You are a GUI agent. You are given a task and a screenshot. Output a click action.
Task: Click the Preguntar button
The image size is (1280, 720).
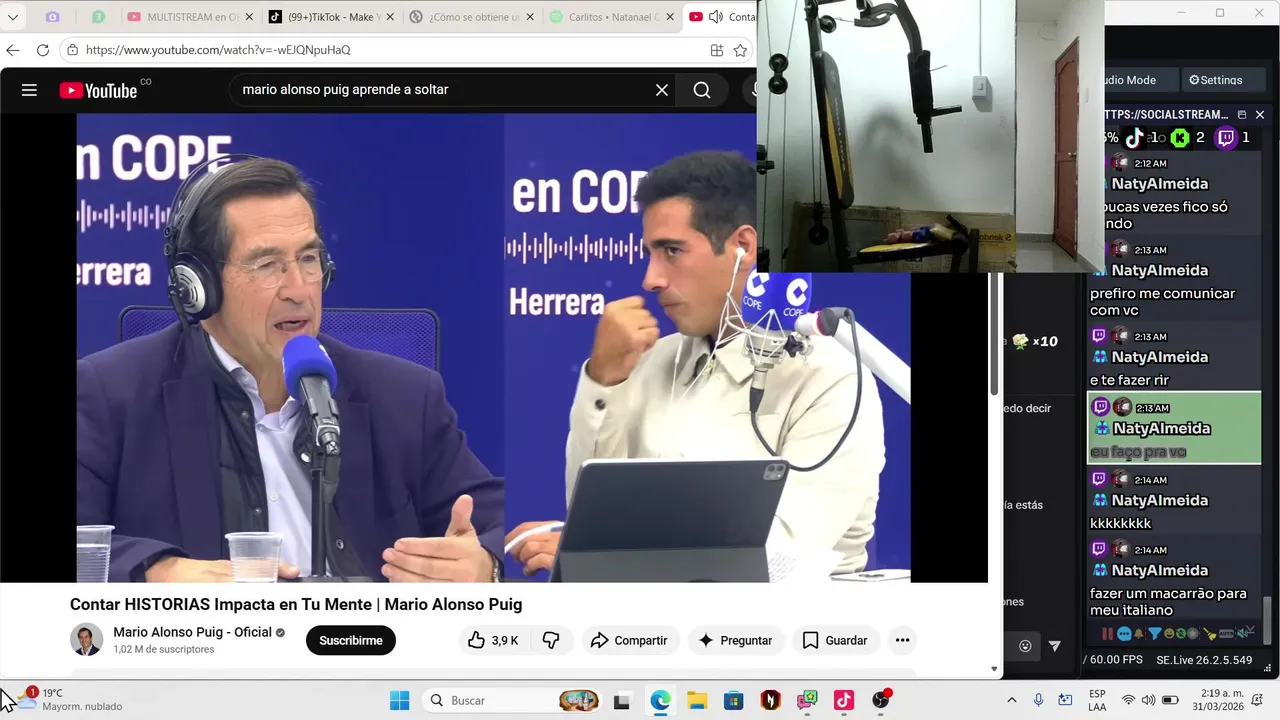point(735,640)
